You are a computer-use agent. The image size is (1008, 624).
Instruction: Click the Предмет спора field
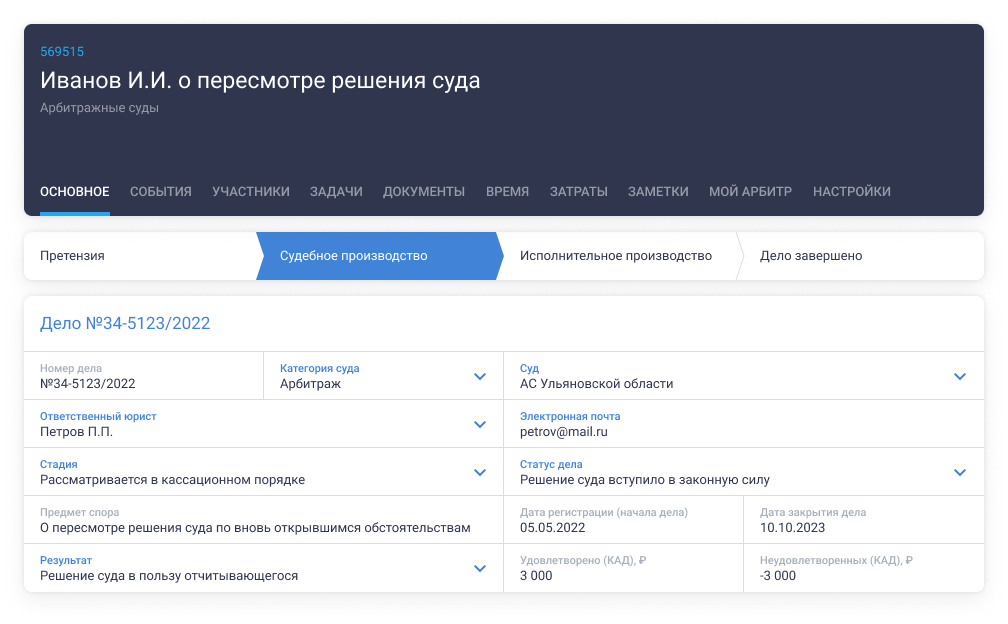pos(264,520)
